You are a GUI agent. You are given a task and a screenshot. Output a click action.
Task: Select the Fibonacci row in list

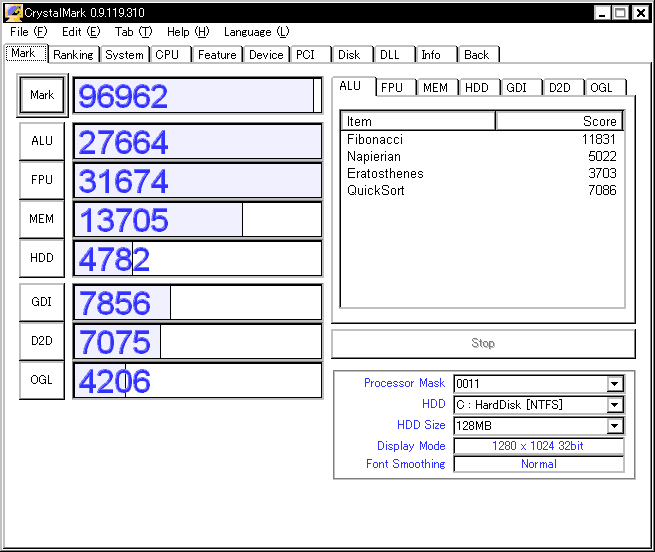482,139
